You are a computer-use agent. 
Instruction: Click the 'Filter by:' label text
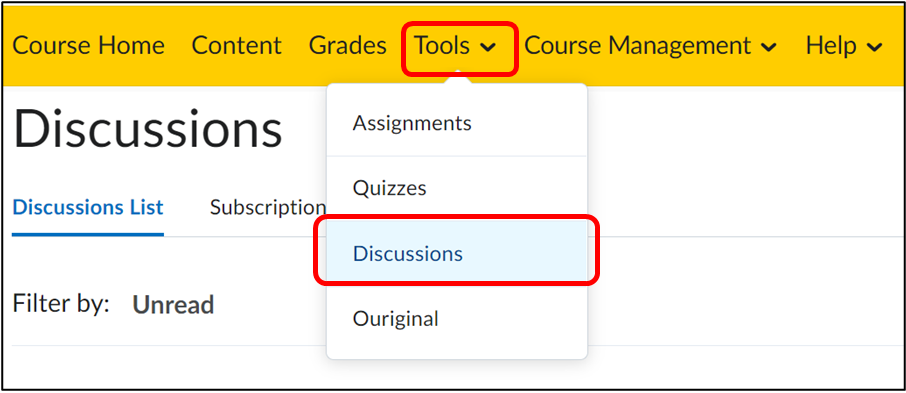[61, 303]
